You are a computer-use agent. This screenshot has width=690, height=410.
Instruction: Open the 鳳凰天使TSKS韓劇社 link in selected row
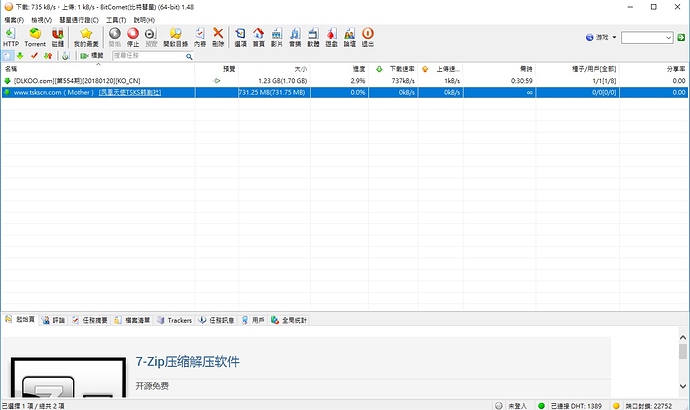point(130,92)
